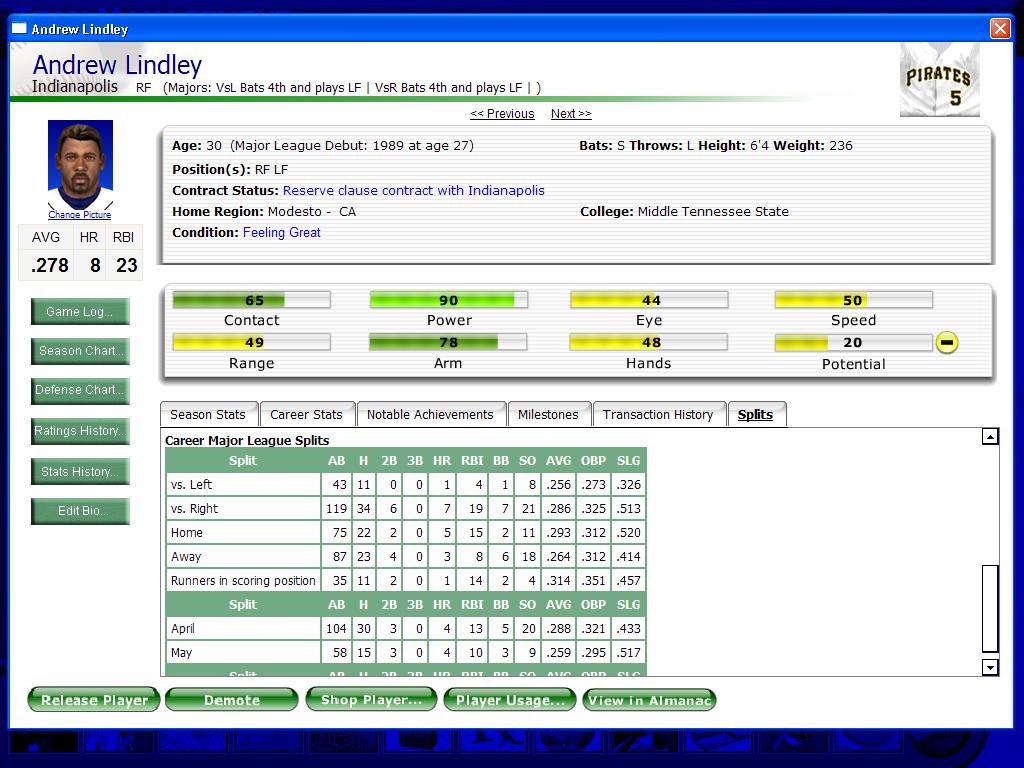Open the Reserve clause contract link

click(x=413, y=191)
